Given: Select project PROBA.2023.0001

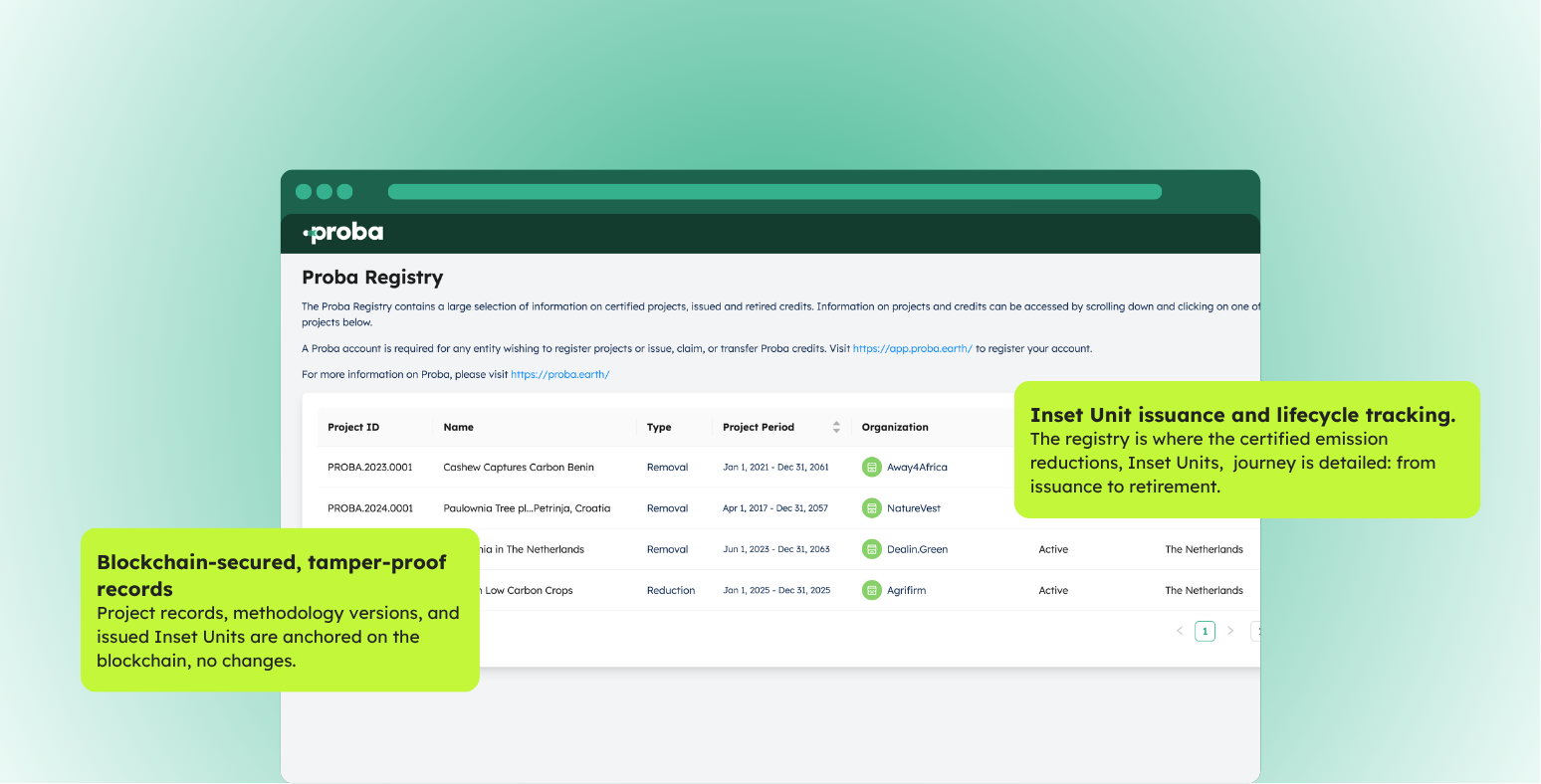Looking at the screenshot, I should (370, 468).
